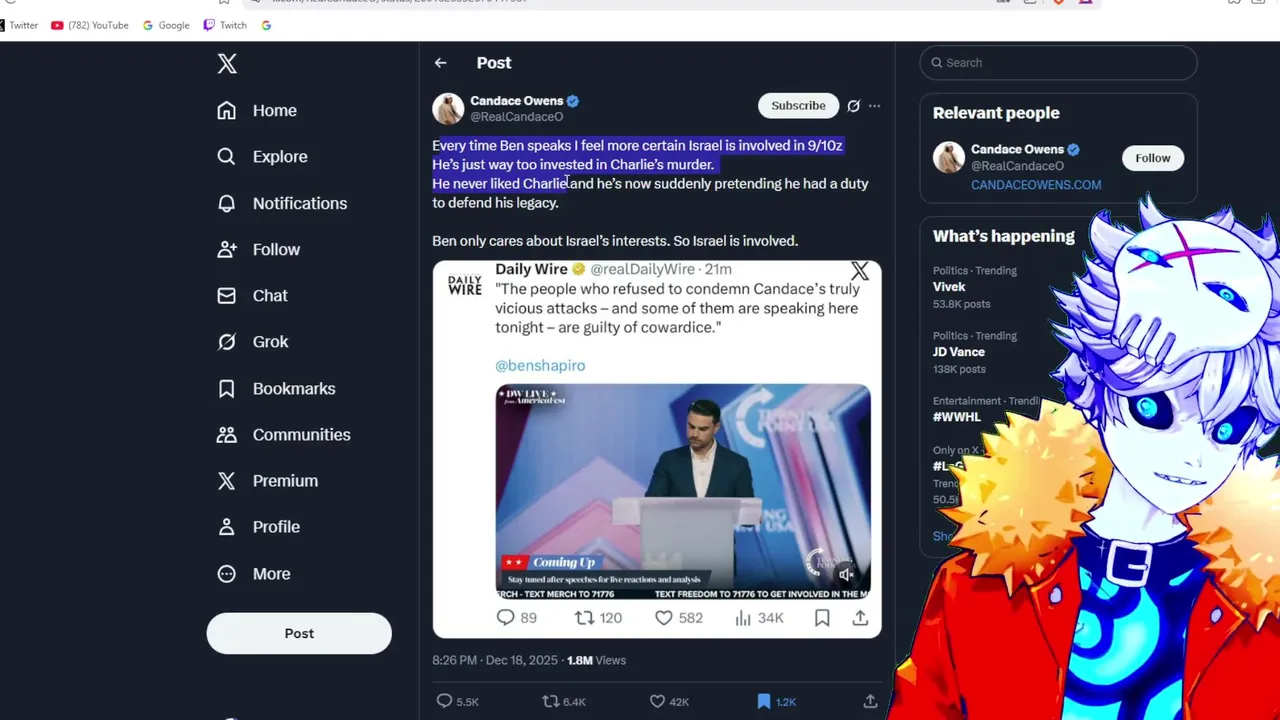Open the Chat section
Image resolution: width=1280 pixels, height=720 pixels.
point(252,295)
